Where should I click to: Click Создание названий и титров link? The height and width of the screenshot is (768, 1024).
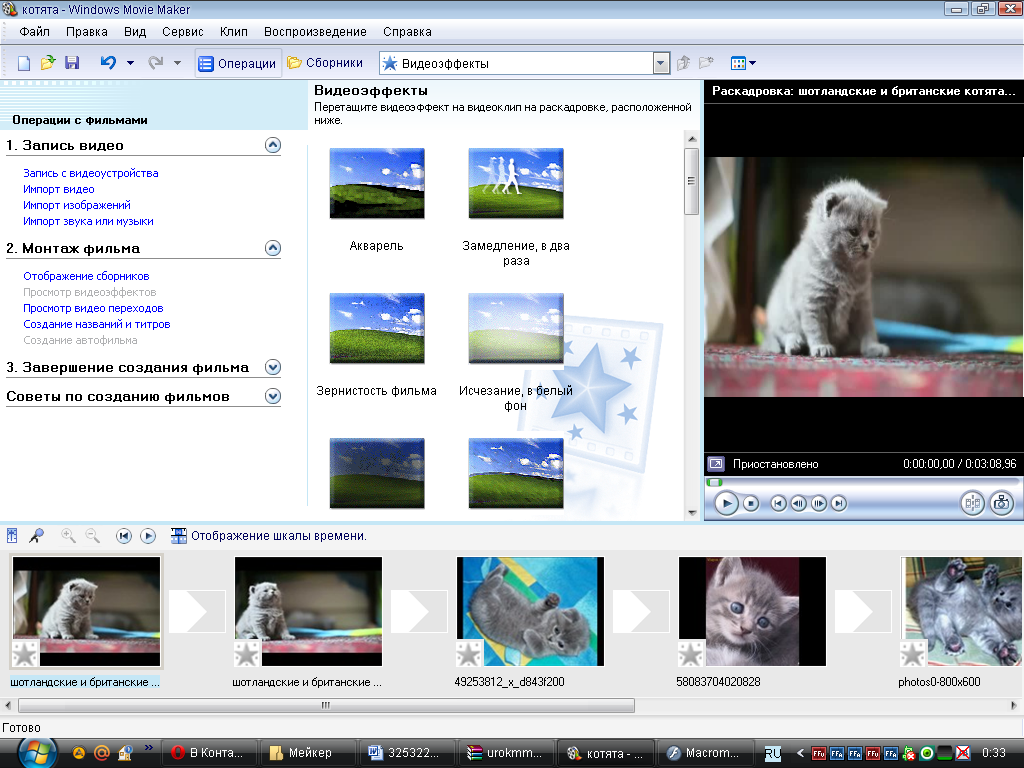[97, 324]
